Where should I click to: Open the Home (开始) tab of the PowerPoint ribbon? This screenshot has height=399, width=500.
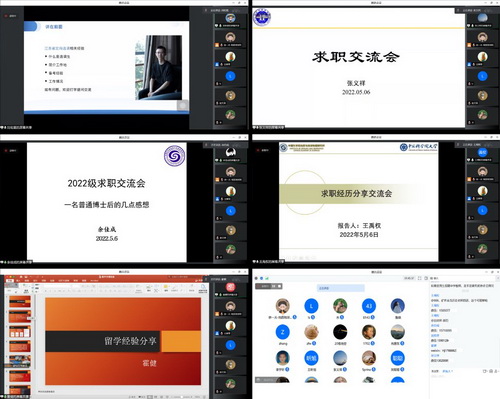coord(10,281)
